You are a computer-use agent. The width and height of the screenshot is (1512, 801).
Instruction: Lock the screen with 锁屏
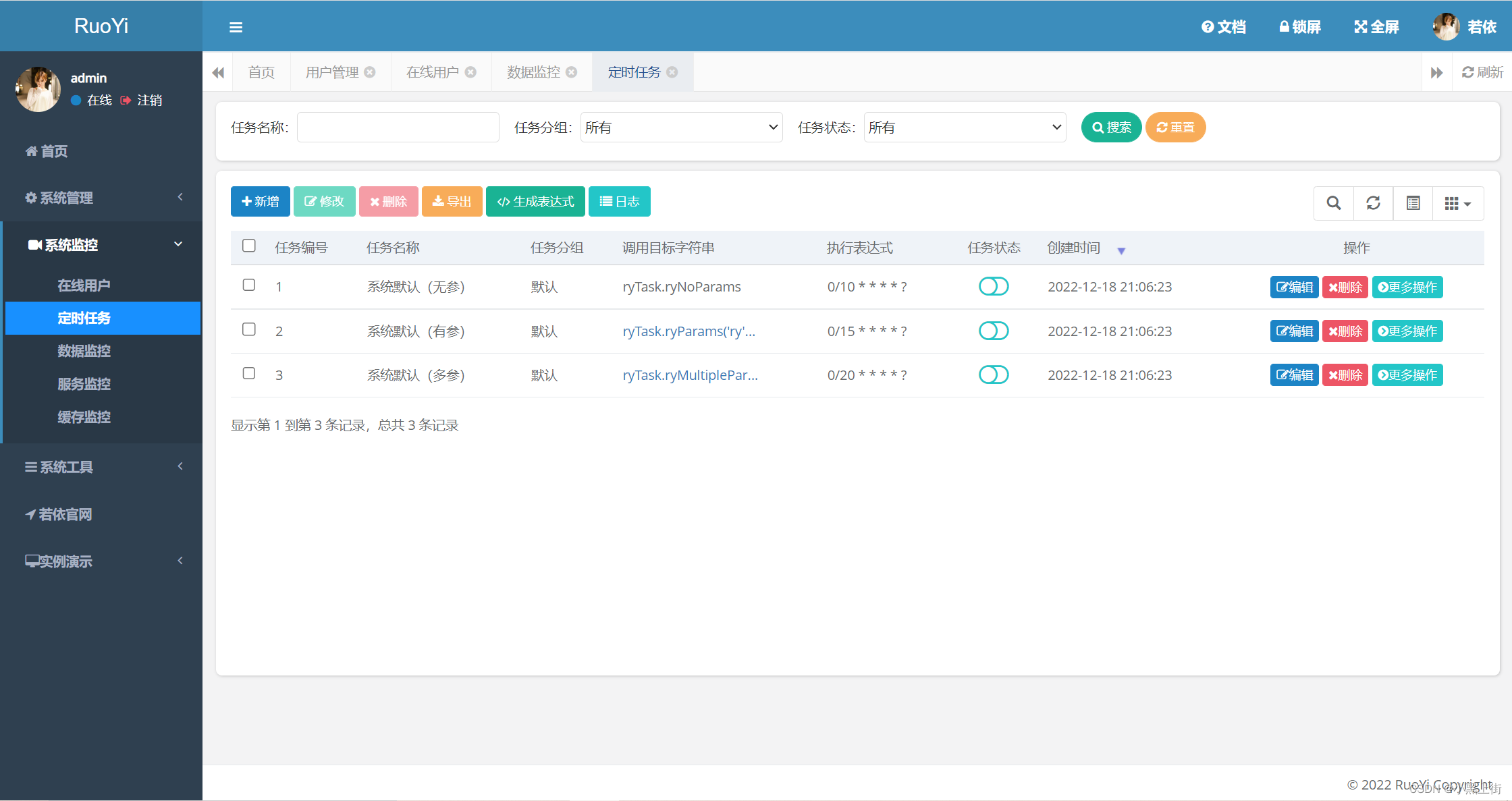point(1299,27)
